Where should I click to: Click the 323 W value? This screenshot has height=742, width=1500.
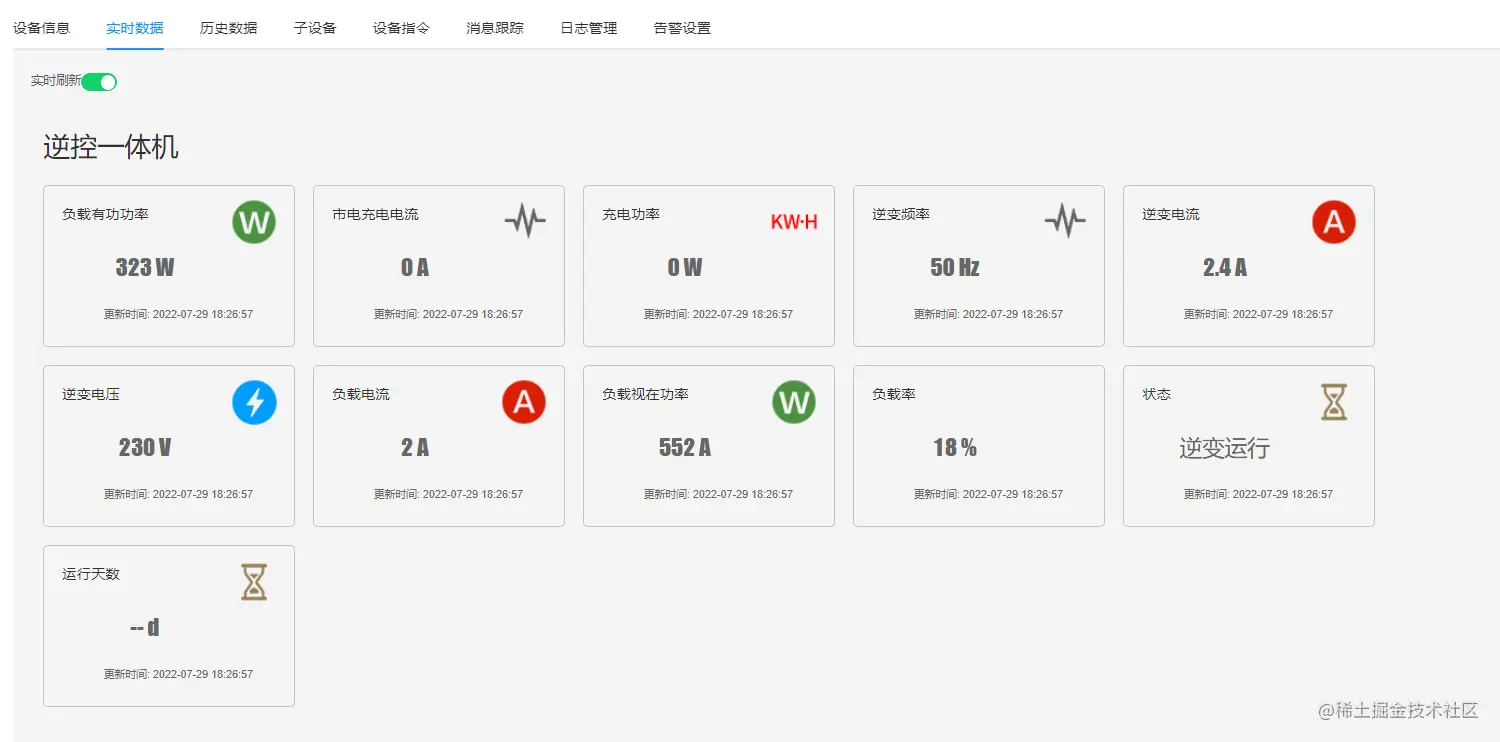(145, 267)
